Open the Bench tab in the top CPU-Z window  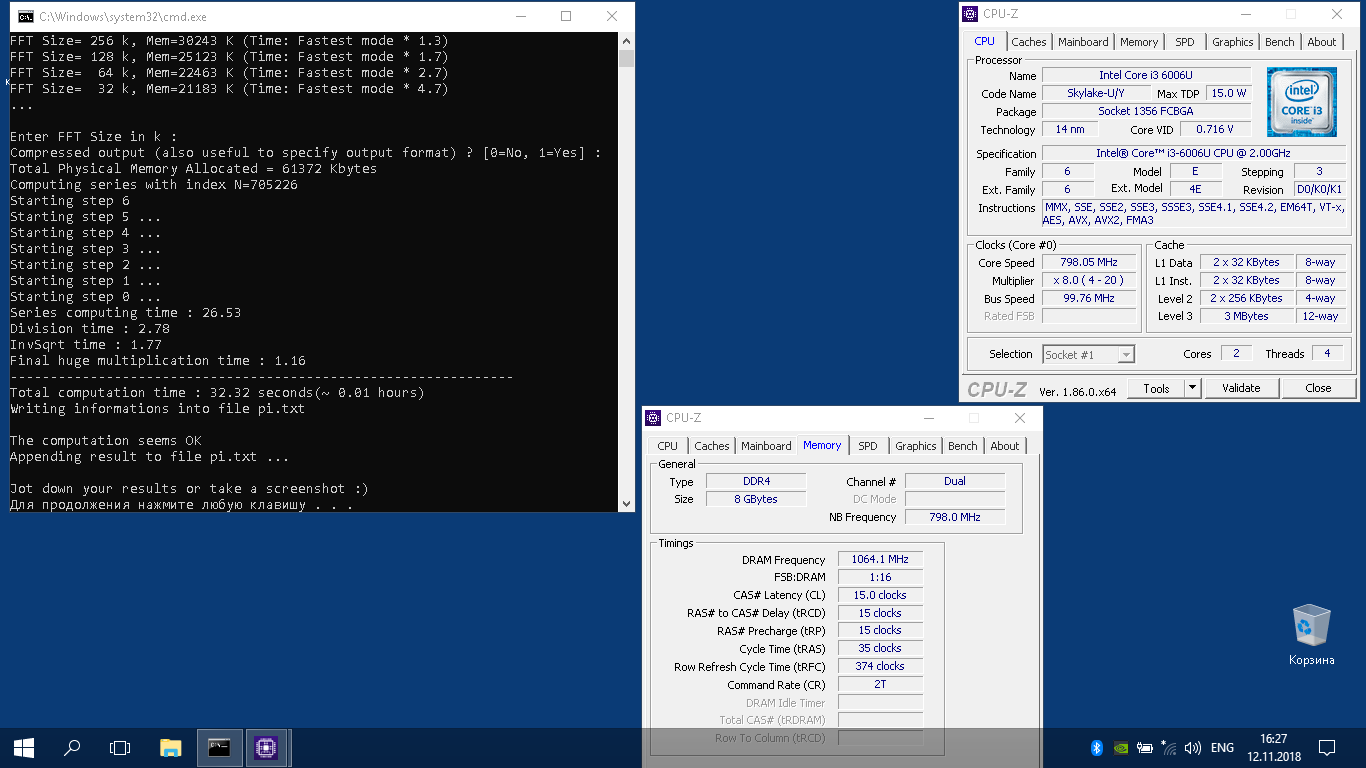pos(1280,42)
